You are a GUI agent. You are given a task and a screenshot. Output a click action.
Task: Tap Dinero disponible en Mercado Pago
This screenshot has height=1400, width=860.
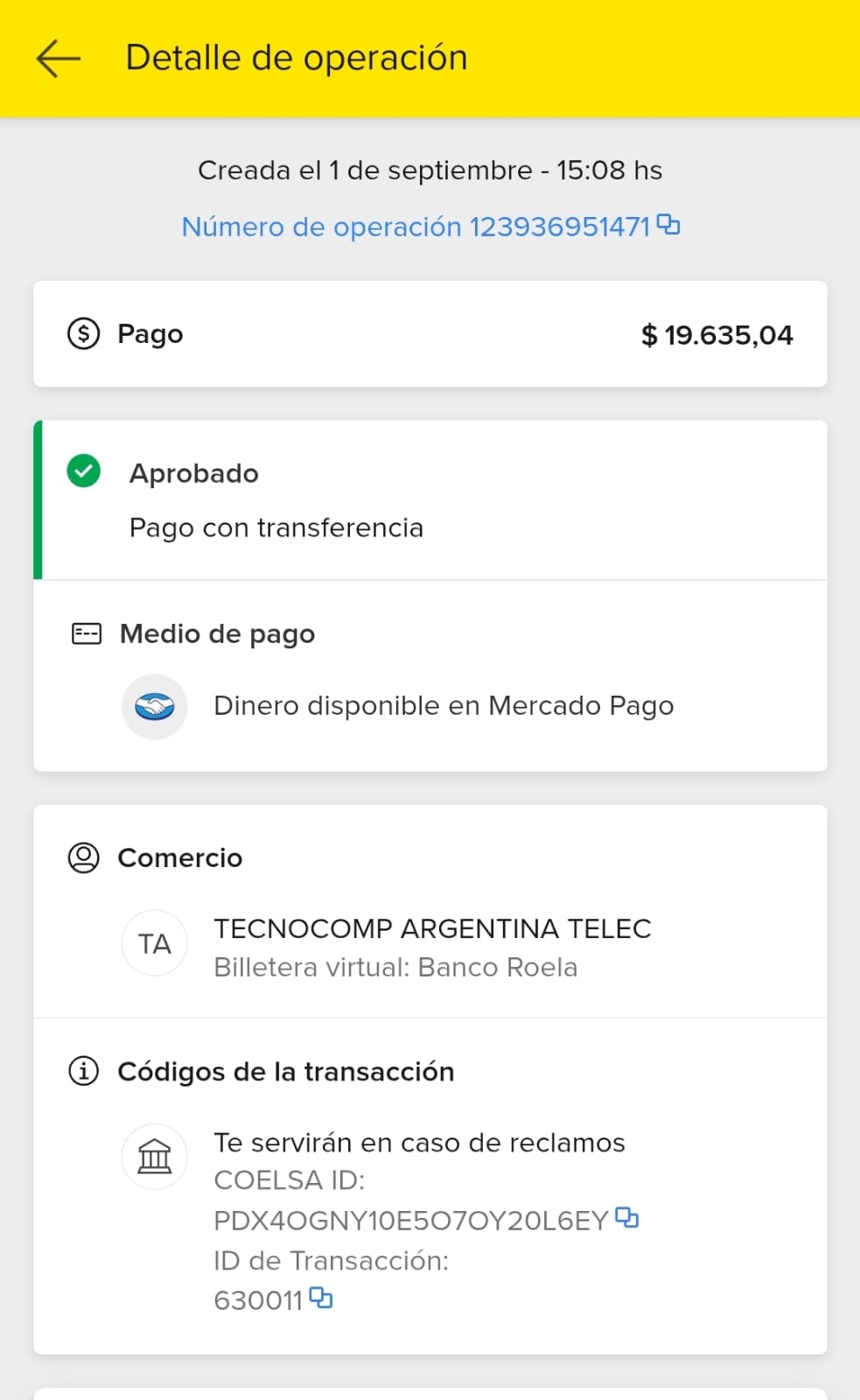tap(444, 705)
